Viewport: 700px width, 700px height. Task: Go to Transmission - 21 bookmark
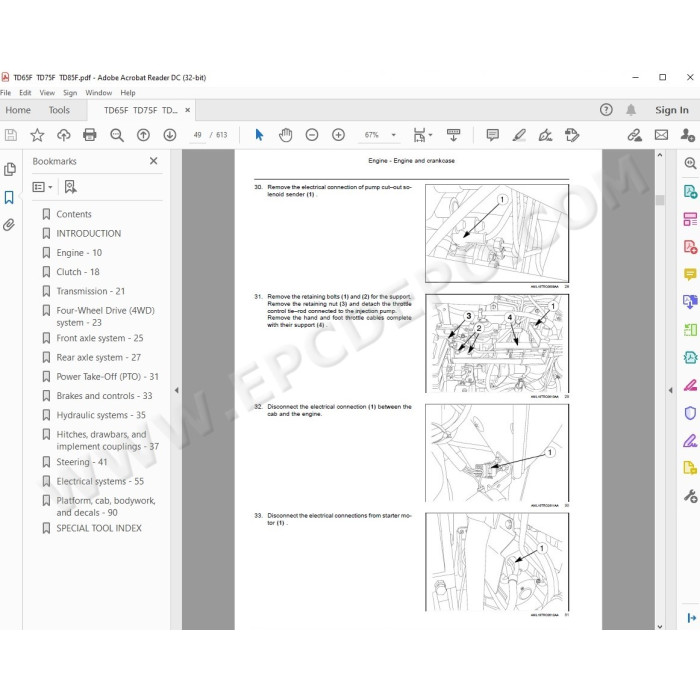point(91,291)
